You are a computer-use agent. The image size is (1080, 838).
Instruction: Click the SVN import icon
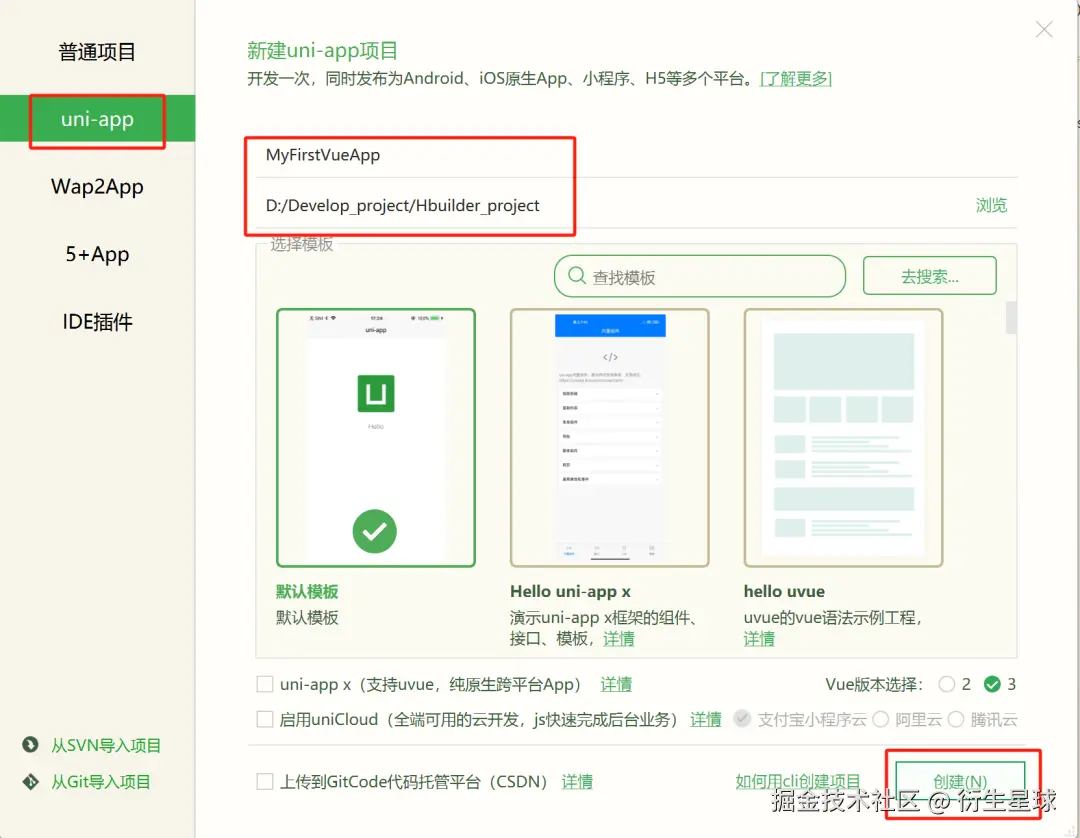30,744
